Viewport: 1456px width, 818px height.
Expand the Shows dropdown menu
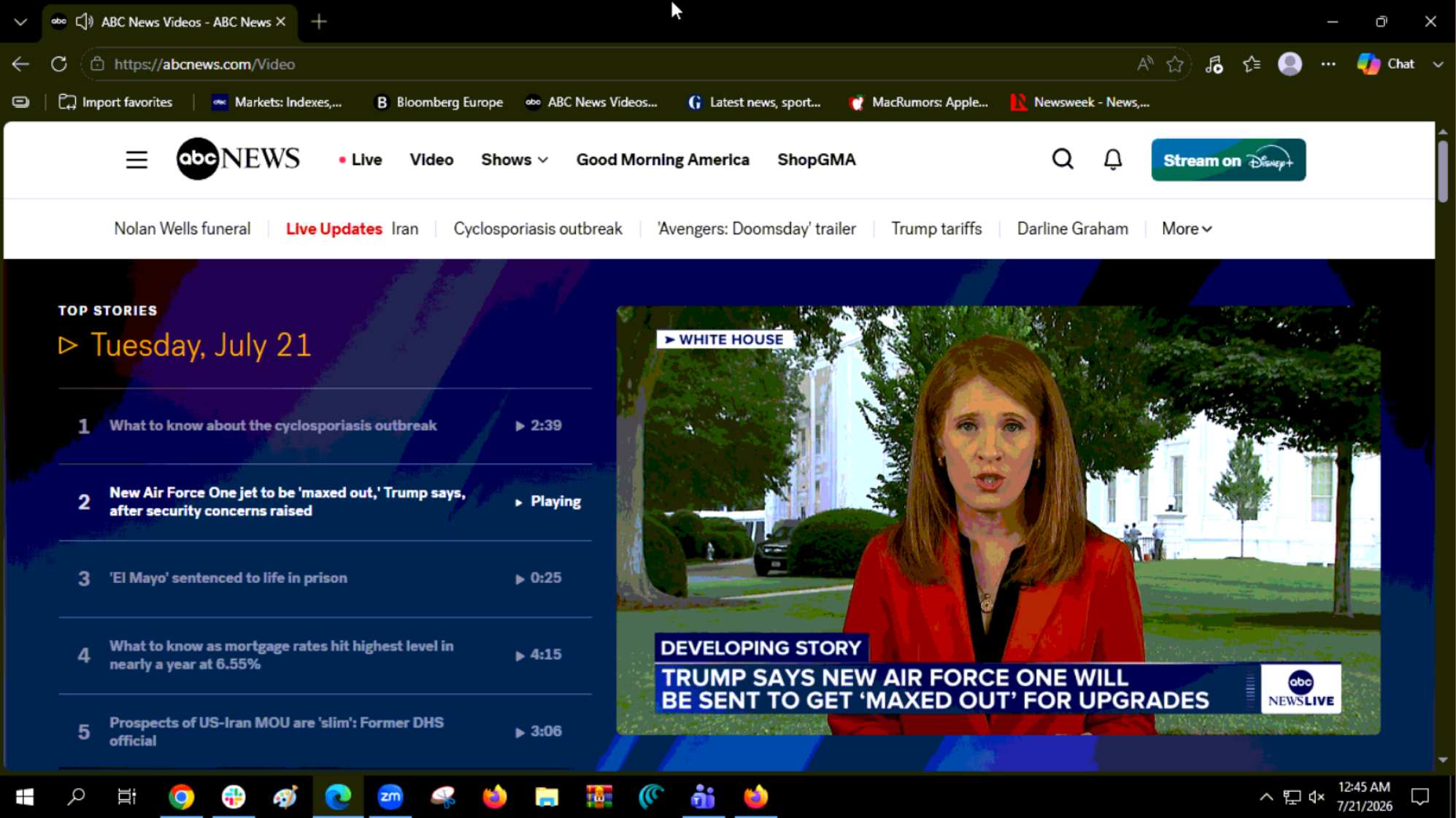514,160
